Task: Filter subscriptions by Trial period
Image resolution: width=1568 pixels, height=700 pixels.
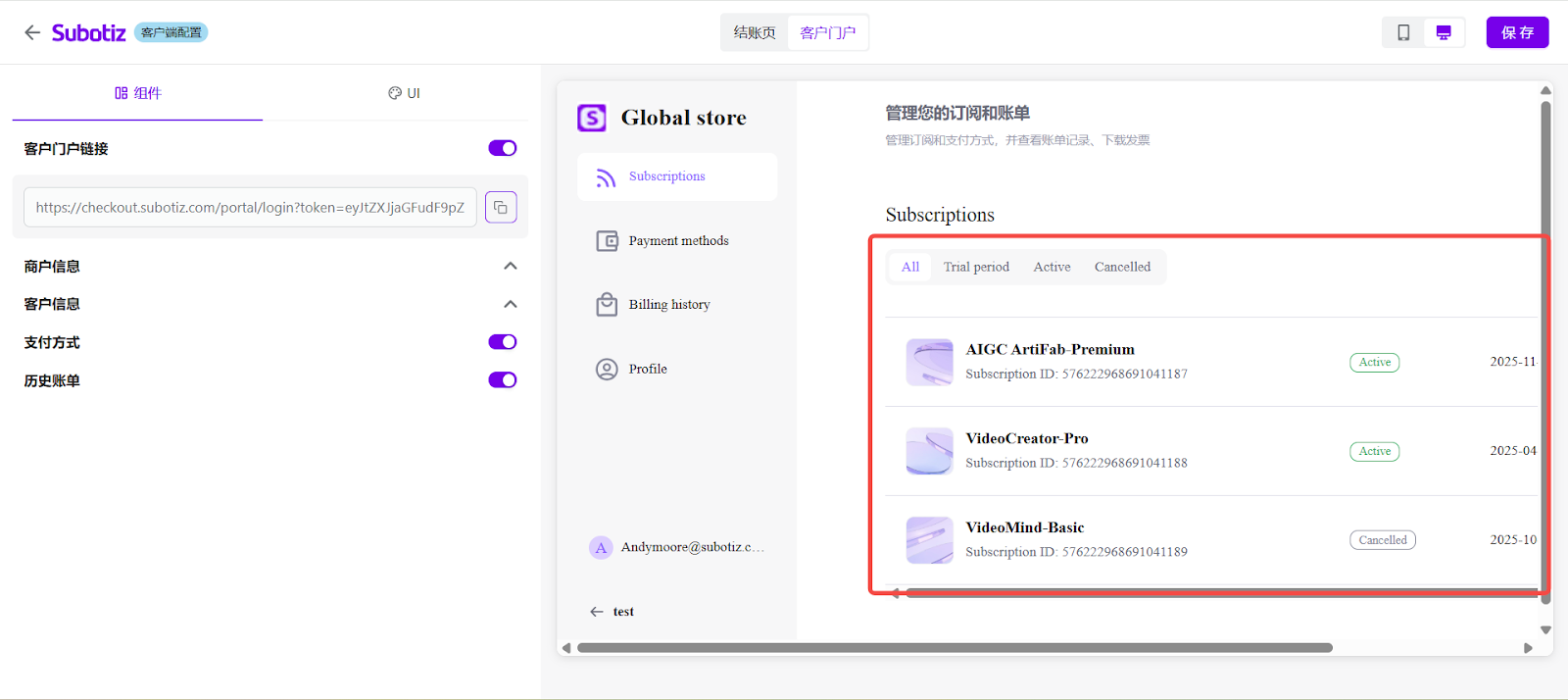Action: [x=976, y=267]
